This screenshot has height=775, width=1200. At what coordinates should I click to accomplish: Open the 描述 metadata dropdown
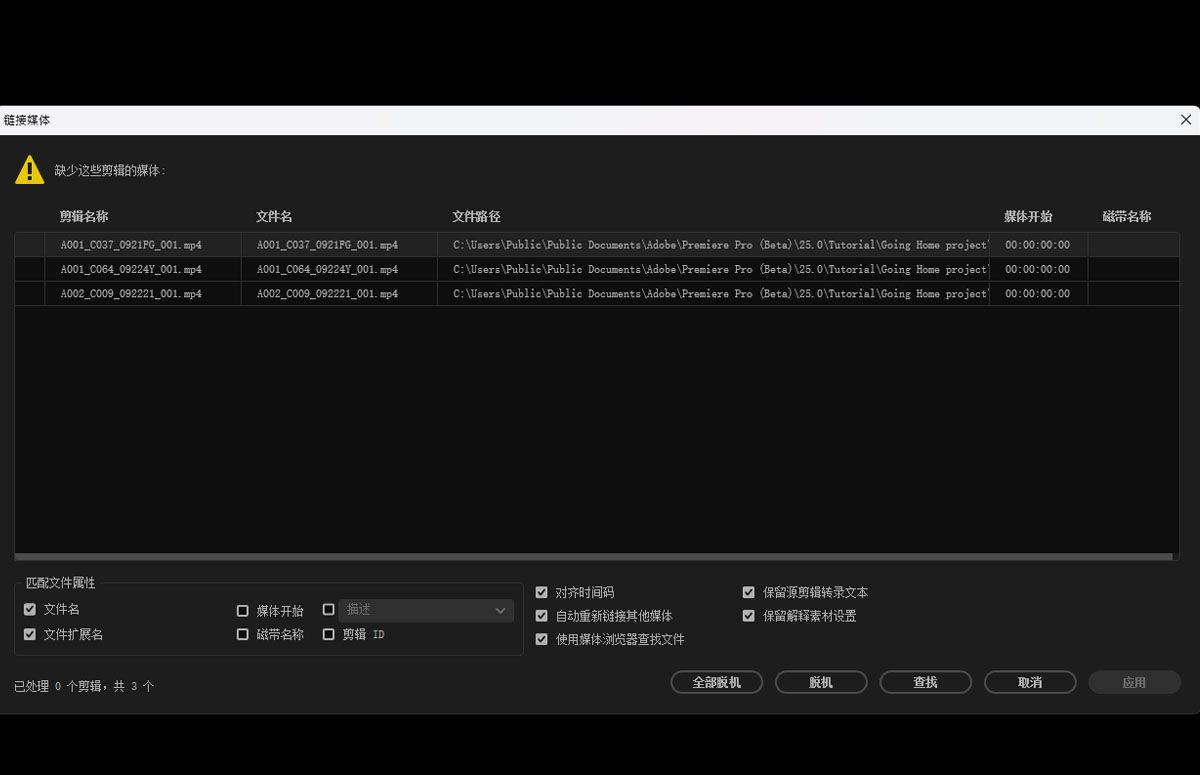pos(500,610)
